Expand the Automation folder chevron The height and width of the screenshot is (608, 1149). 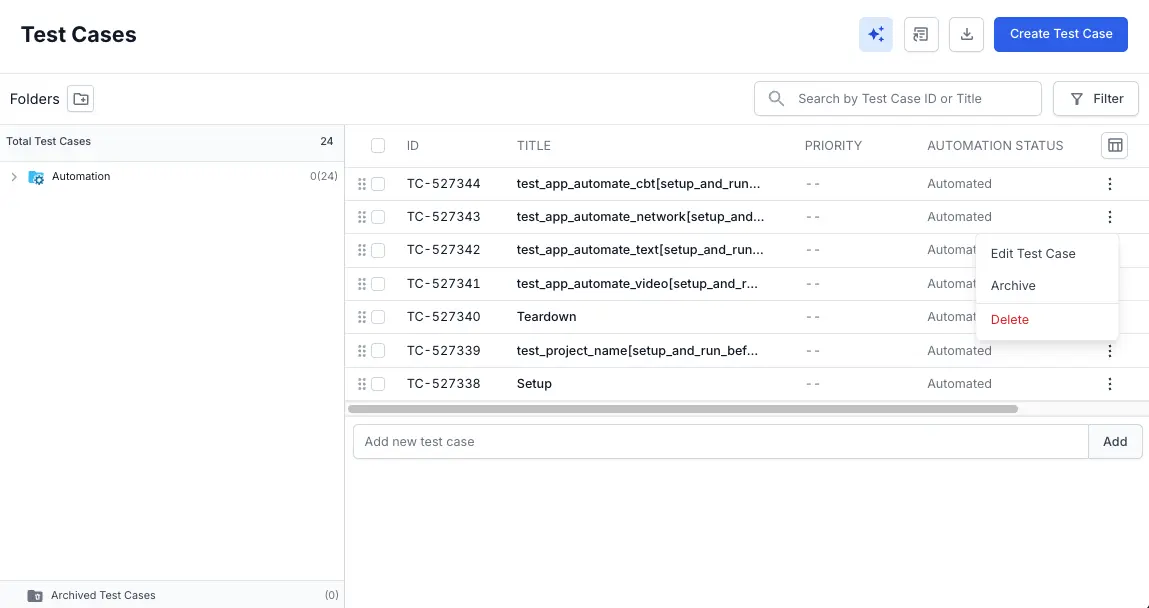coord(14,177)
